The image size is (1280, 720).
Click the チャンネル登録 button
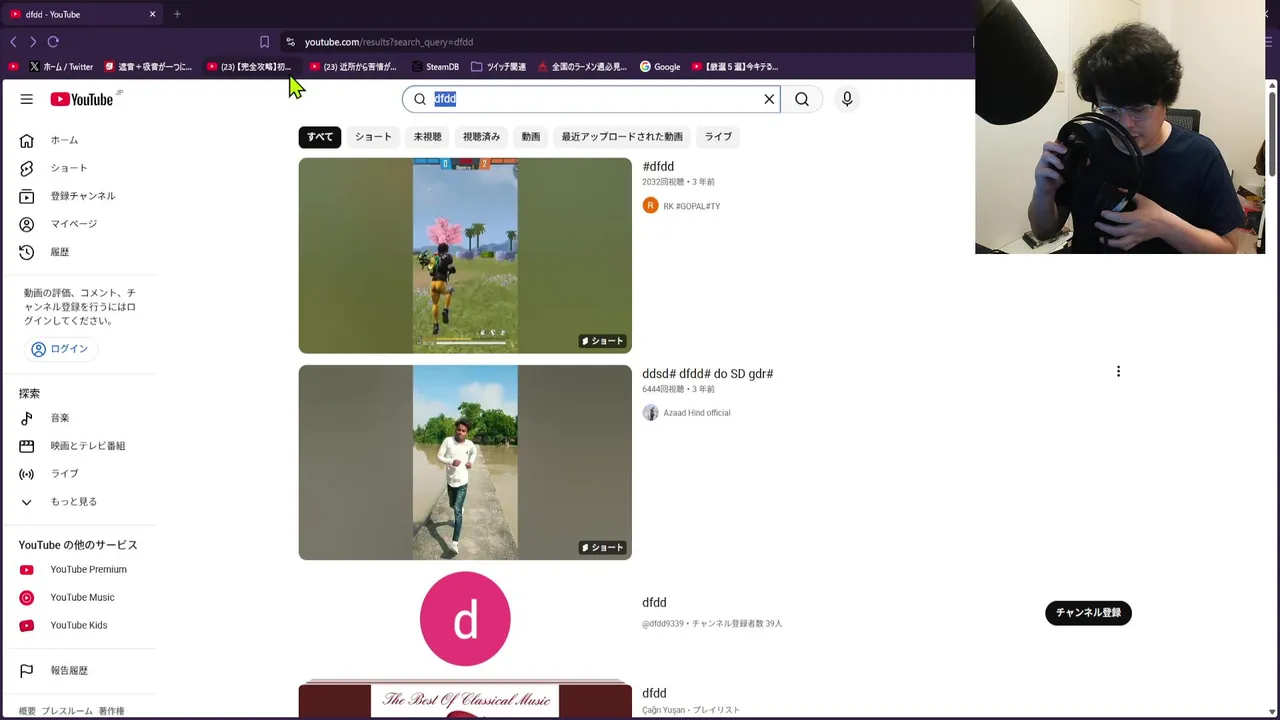click(1088, 613)
